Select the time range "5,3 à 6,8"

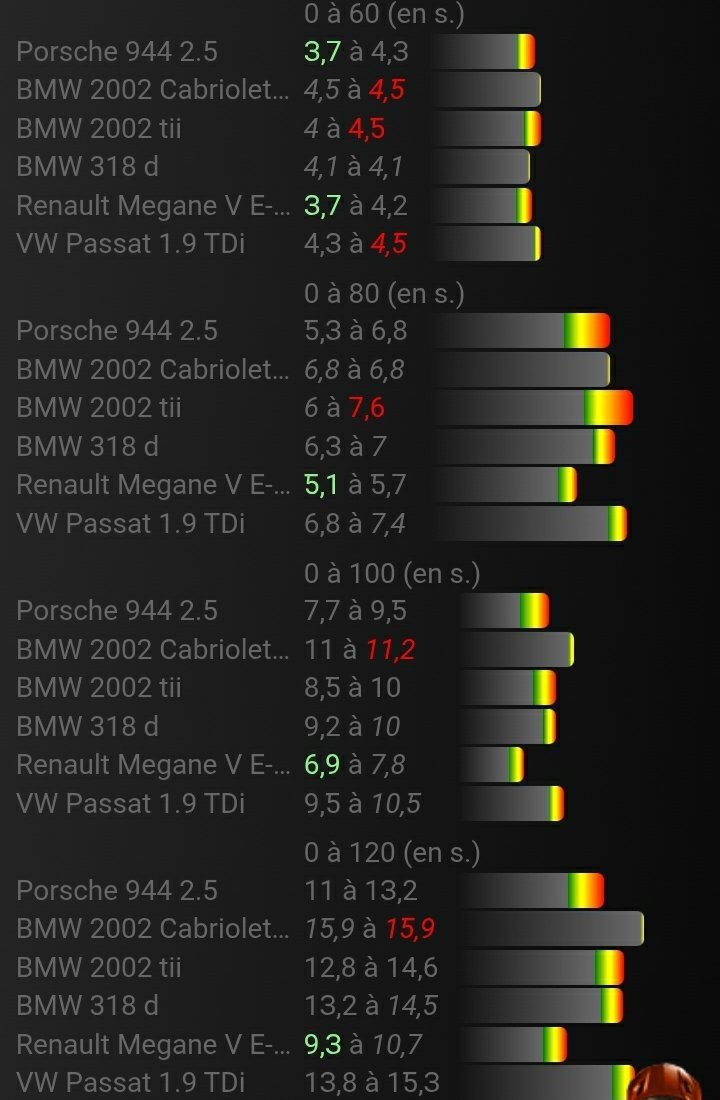point(356,330)
